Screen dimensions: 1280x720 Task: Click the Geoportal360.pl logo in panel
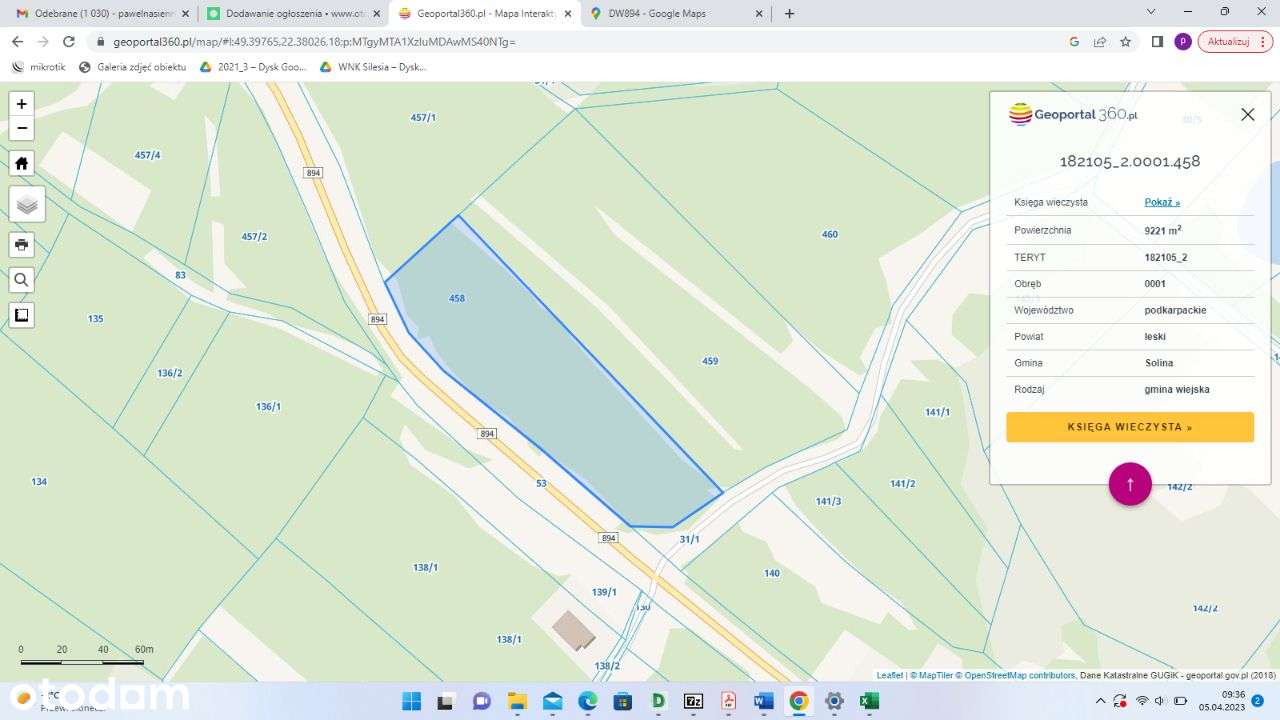pos(1073,114)
